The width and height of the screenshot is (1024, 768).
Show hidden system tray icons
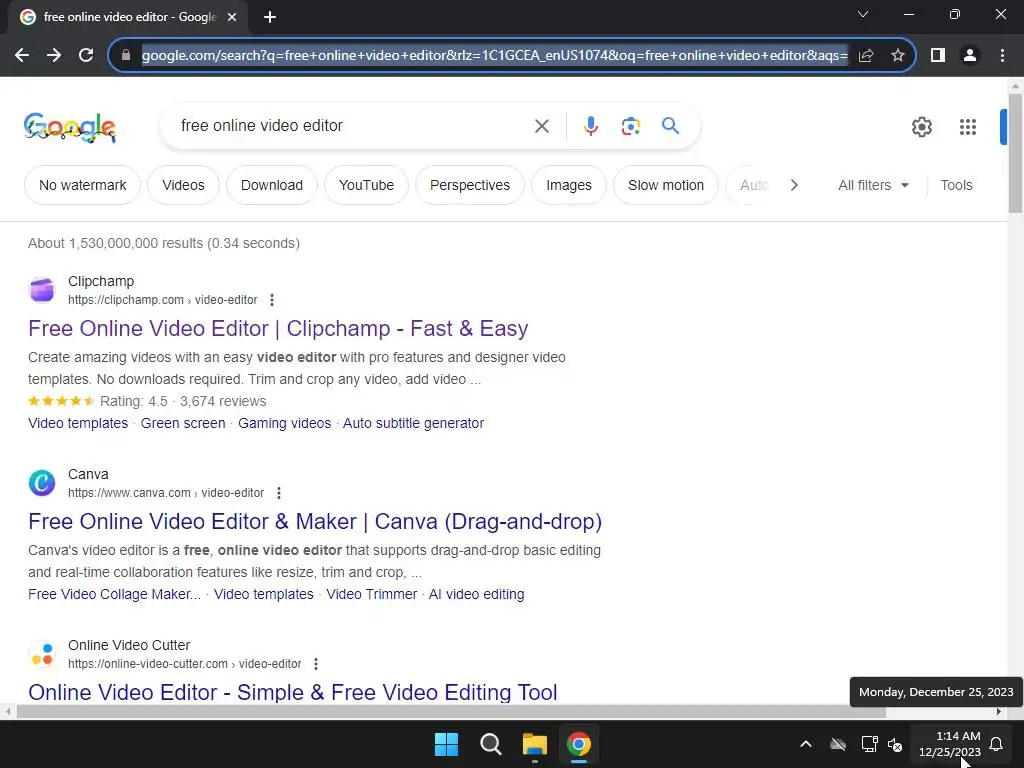pos(806,744)
